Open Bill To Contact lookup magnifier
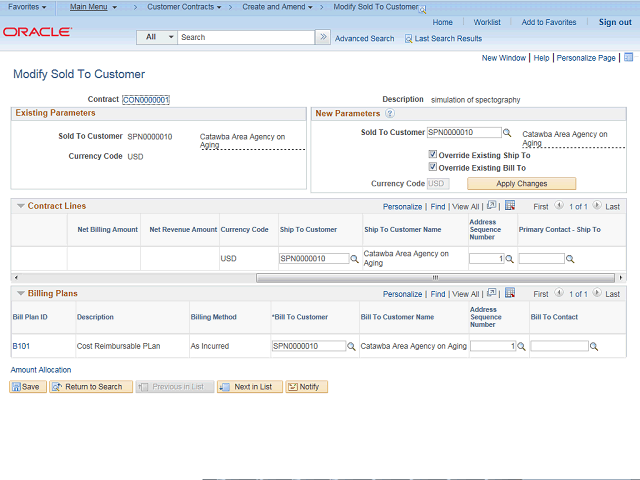 coord(594,347)
